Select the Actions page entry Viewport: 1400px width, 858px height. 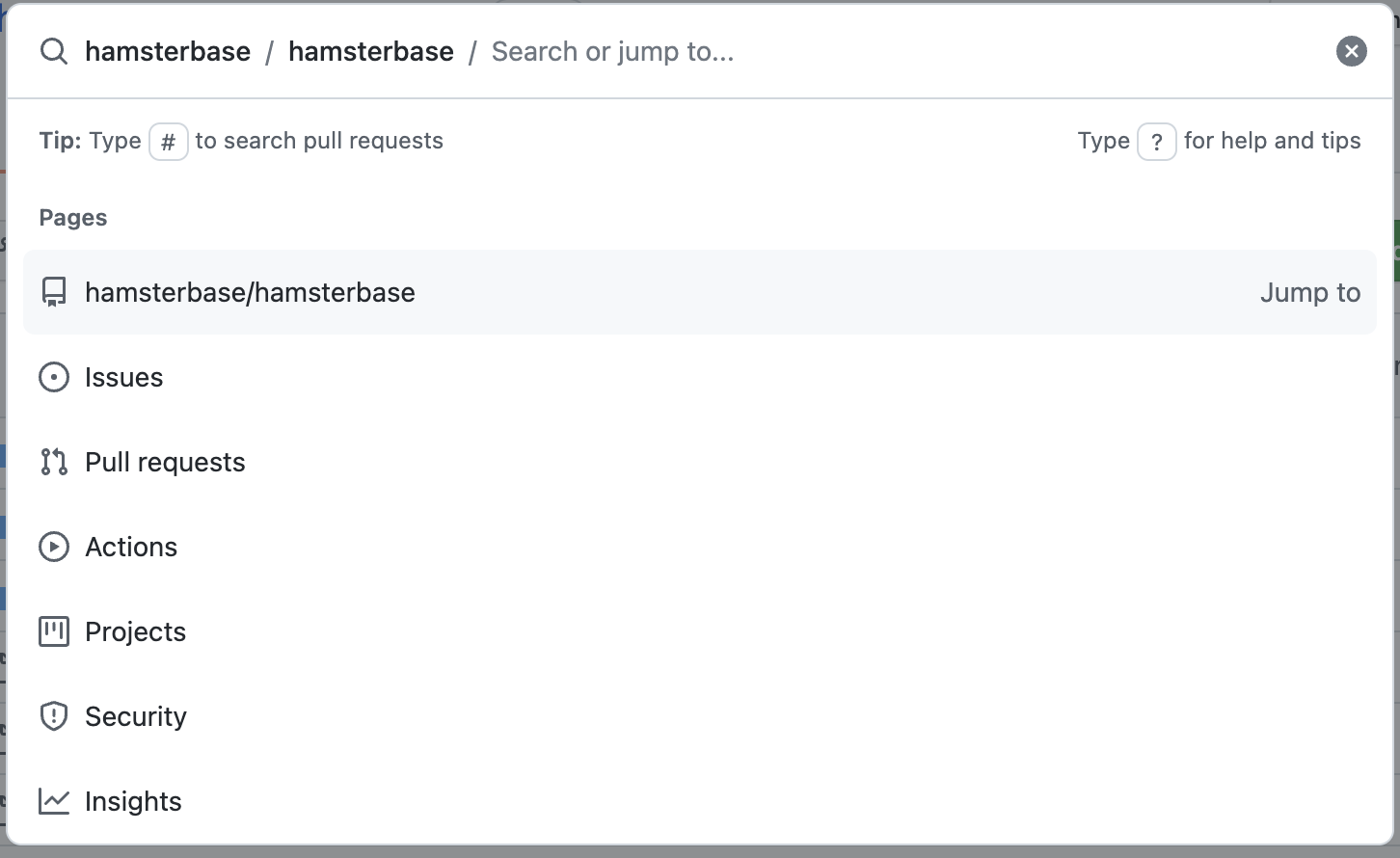131,547
